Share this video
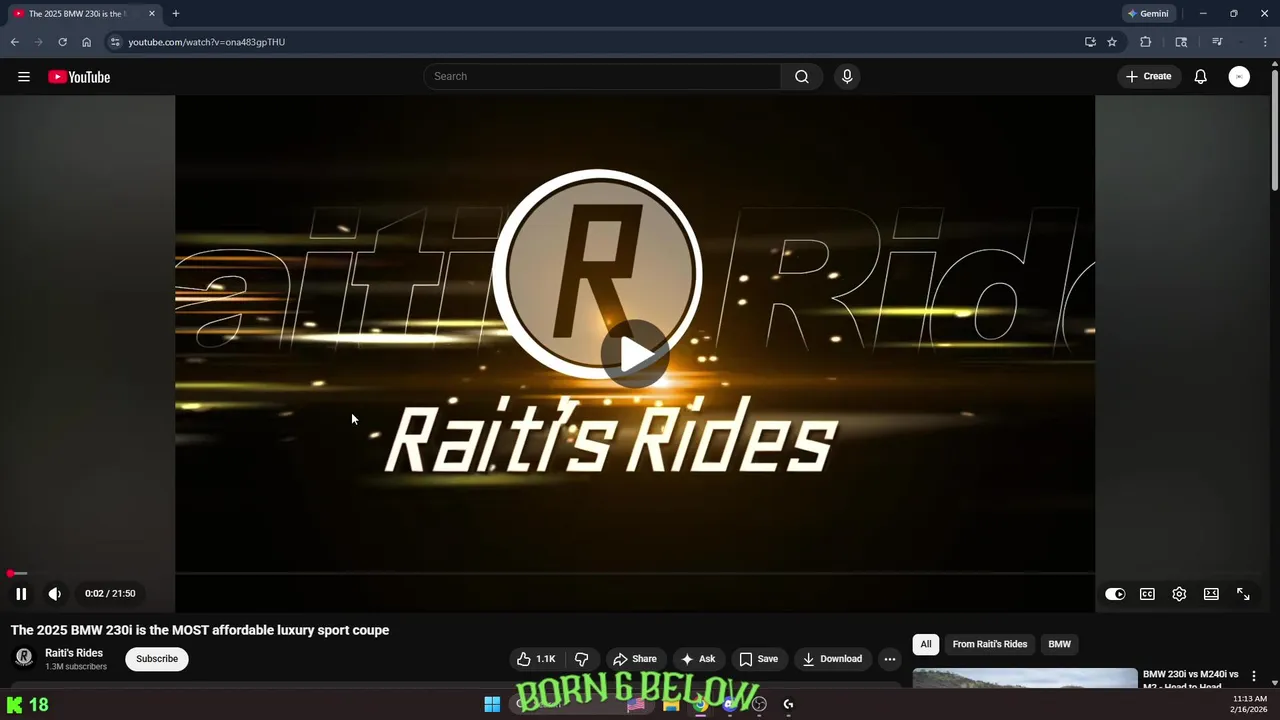The width and height of the screenshot is (1280, 720). click(x=635, y=659)
